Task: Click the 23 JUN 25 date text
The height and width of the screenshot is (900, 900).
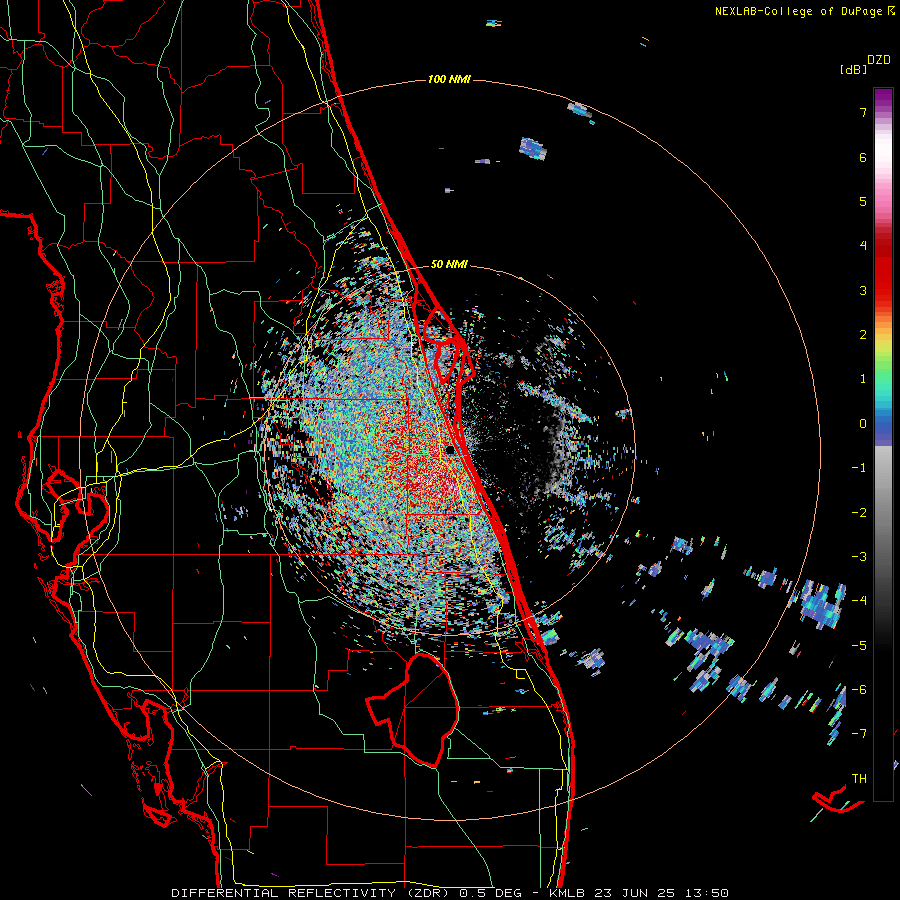Action: [633, 893]
